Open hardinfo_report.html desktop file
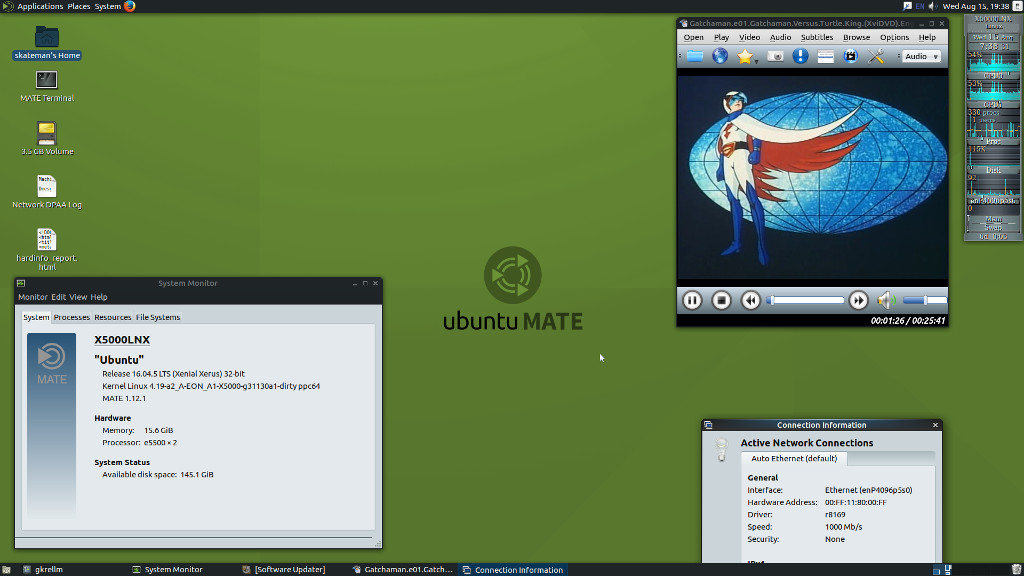 [46, 249]
